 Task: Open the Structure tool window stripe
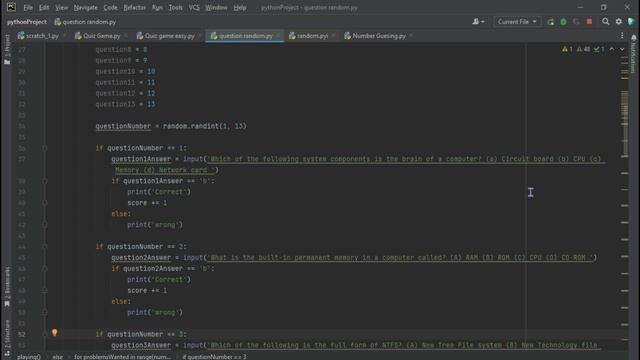click(x=7, y=337)
